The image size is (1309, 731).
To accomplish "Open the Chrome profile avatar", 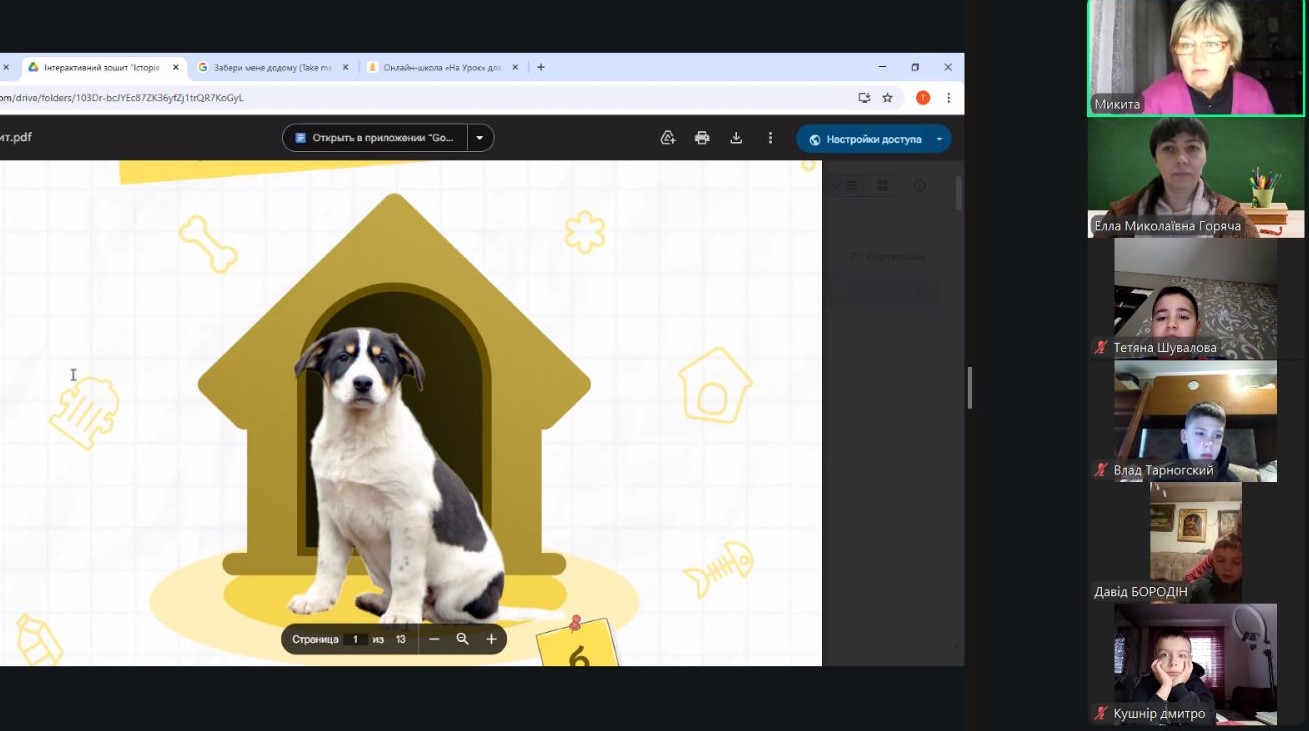I will tap(923, 98).
